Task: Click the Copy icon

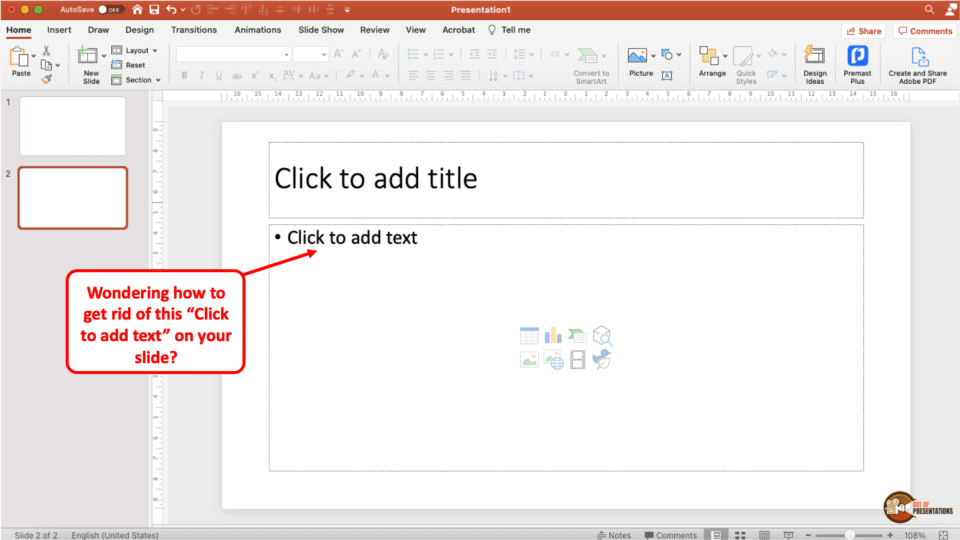Action: (x=47, y=65)
